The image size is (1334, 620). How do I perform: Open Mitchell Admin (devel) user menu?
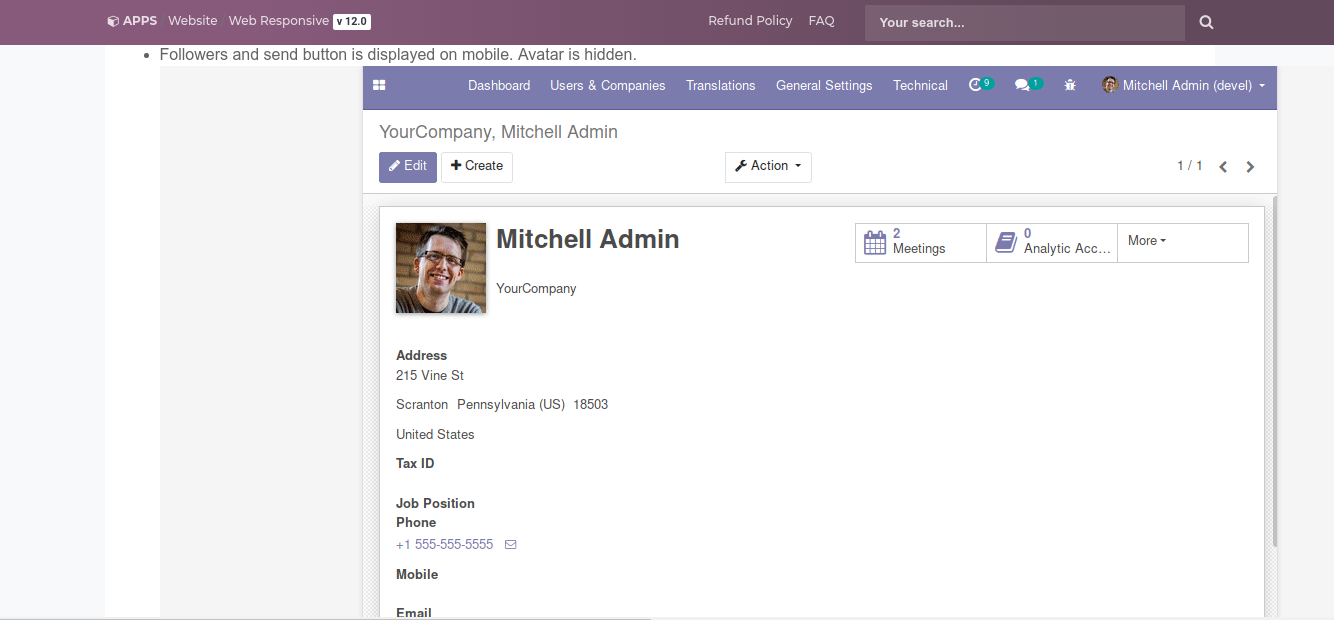click(x=1184, y=86)
